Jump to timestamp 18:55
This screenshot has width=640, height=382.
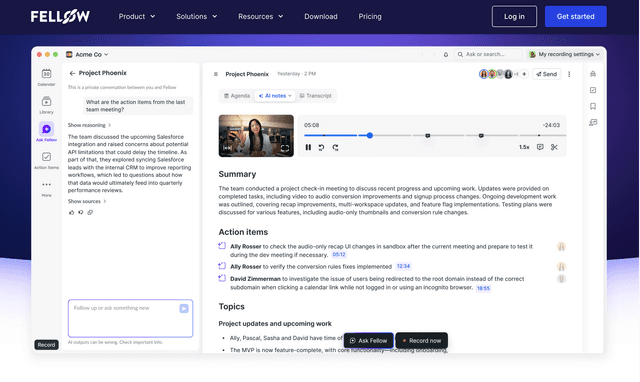(483, 288)
